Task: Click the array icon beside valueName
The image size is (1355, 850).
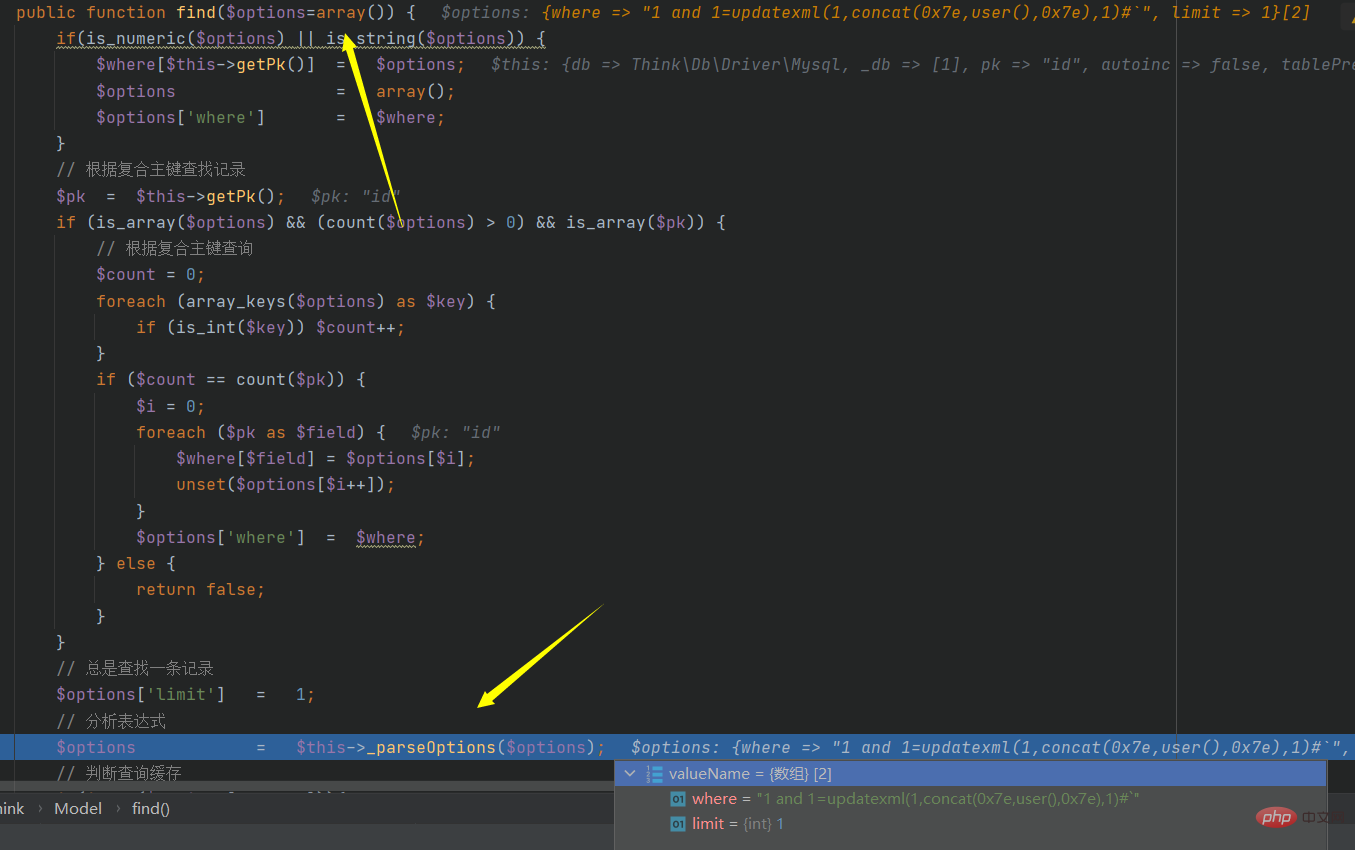Action: point(655,774)
